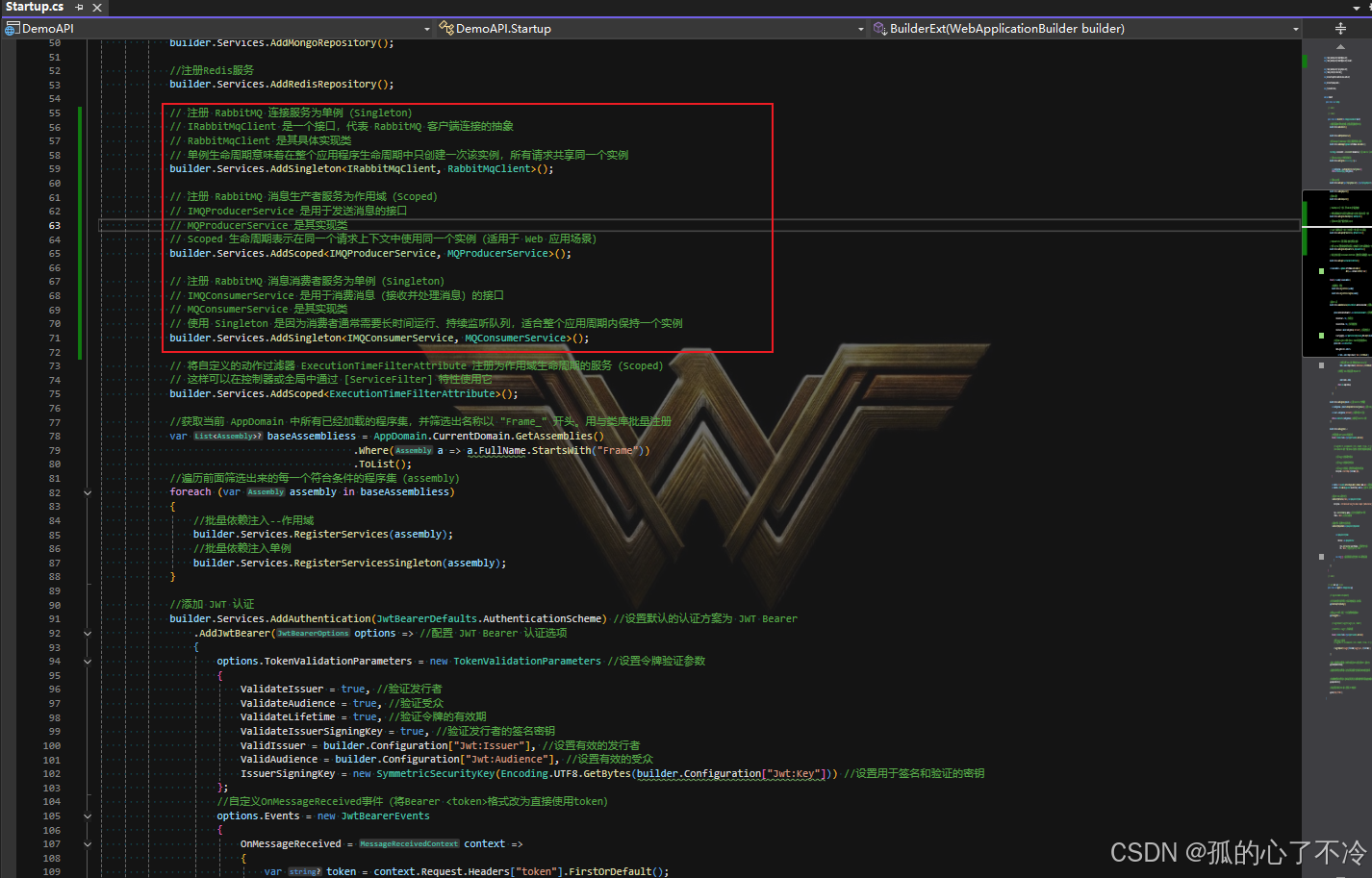This screenshot has width=1372, height=878.
Task: Click the split editor window icon
Action: [1340, 29]
